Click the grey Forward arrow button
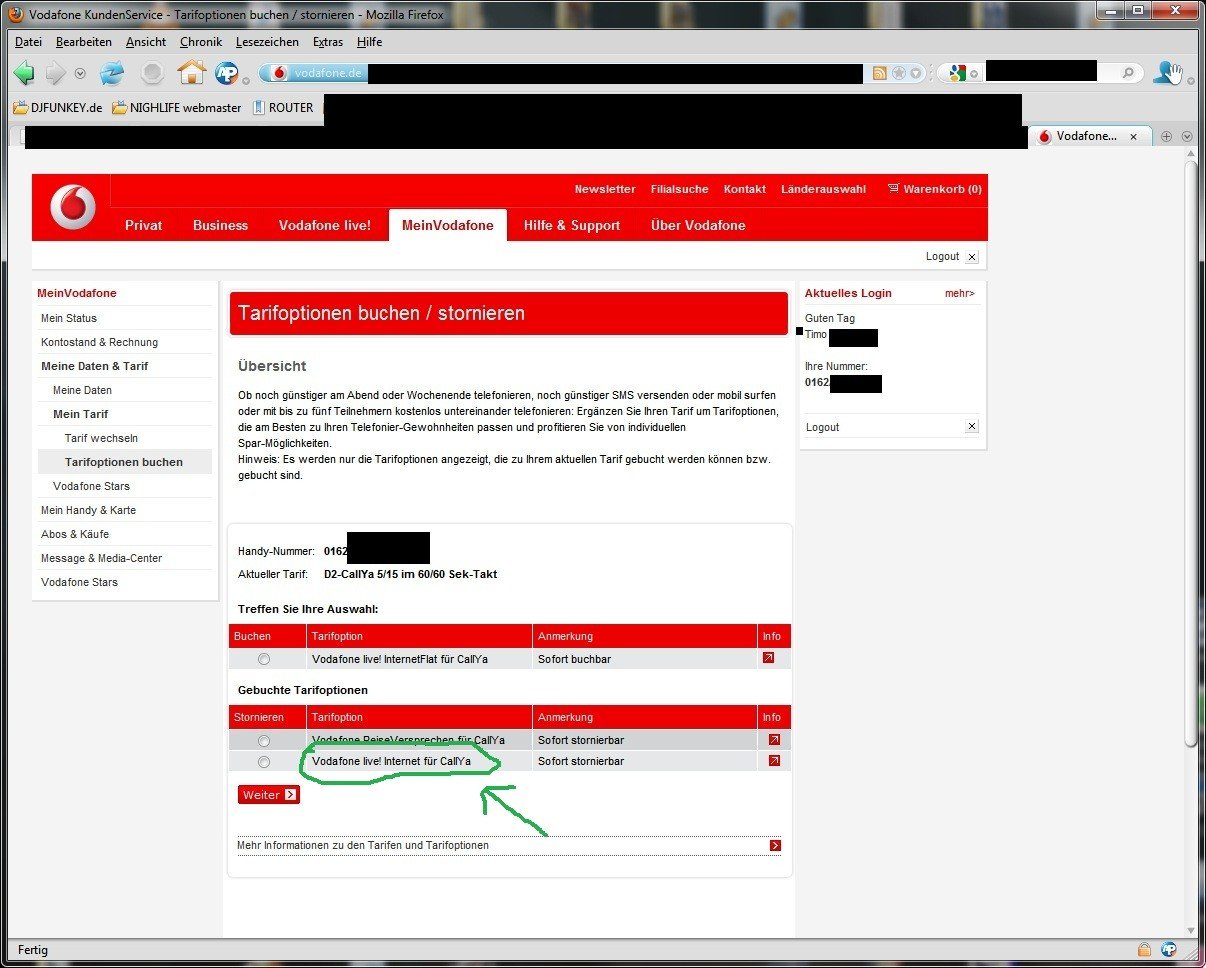The height and width of the screenshot is (968, 1206). point(55,73)
